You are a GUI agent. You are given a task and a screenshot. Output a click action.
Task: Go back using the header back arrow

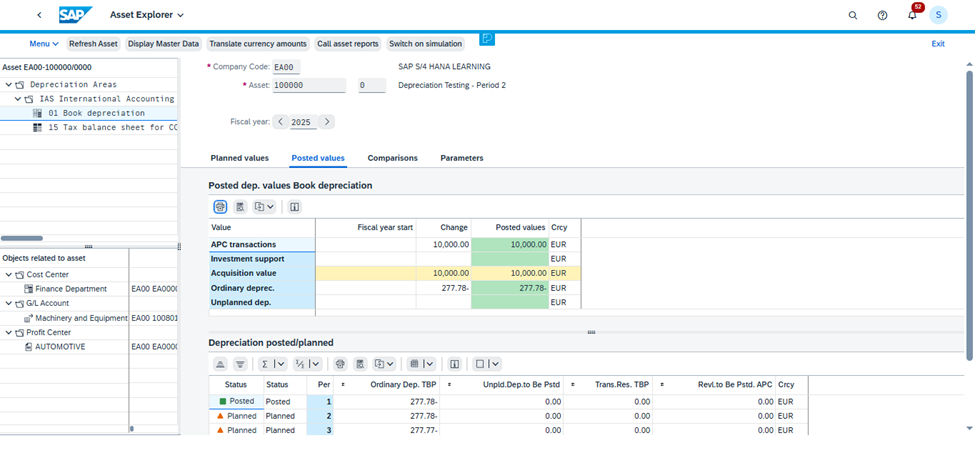(x=40, y=15)
